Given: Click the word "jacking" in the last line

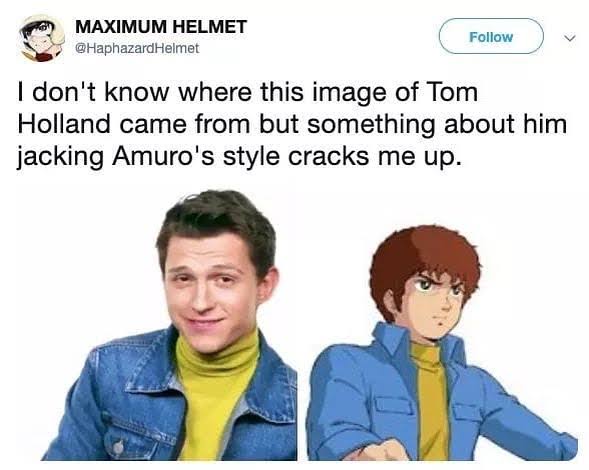Looking at the screenshot, I should 60,157.
